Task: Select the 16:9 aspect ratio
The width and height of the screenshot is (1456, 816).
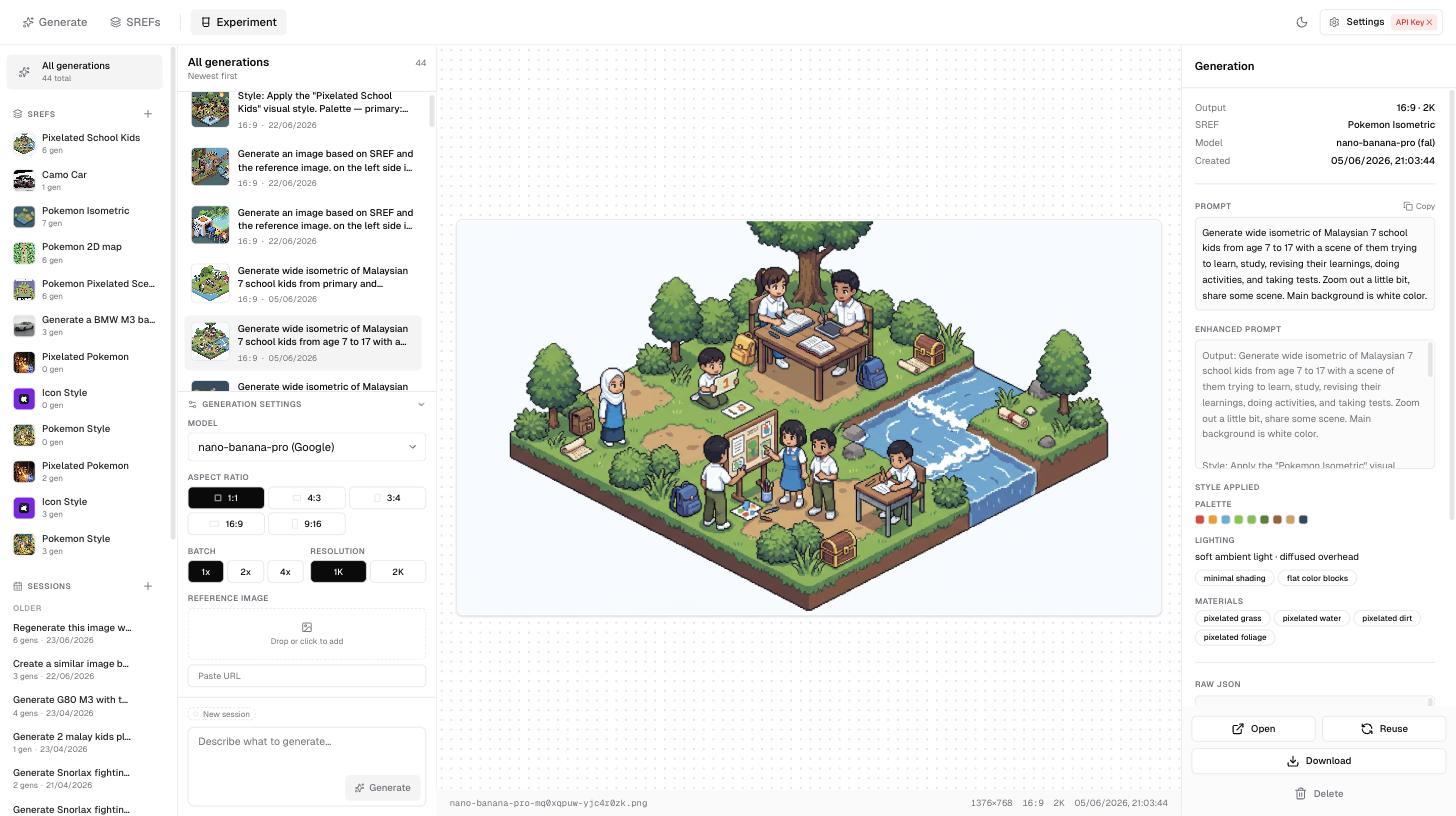Action: [226, 523]
